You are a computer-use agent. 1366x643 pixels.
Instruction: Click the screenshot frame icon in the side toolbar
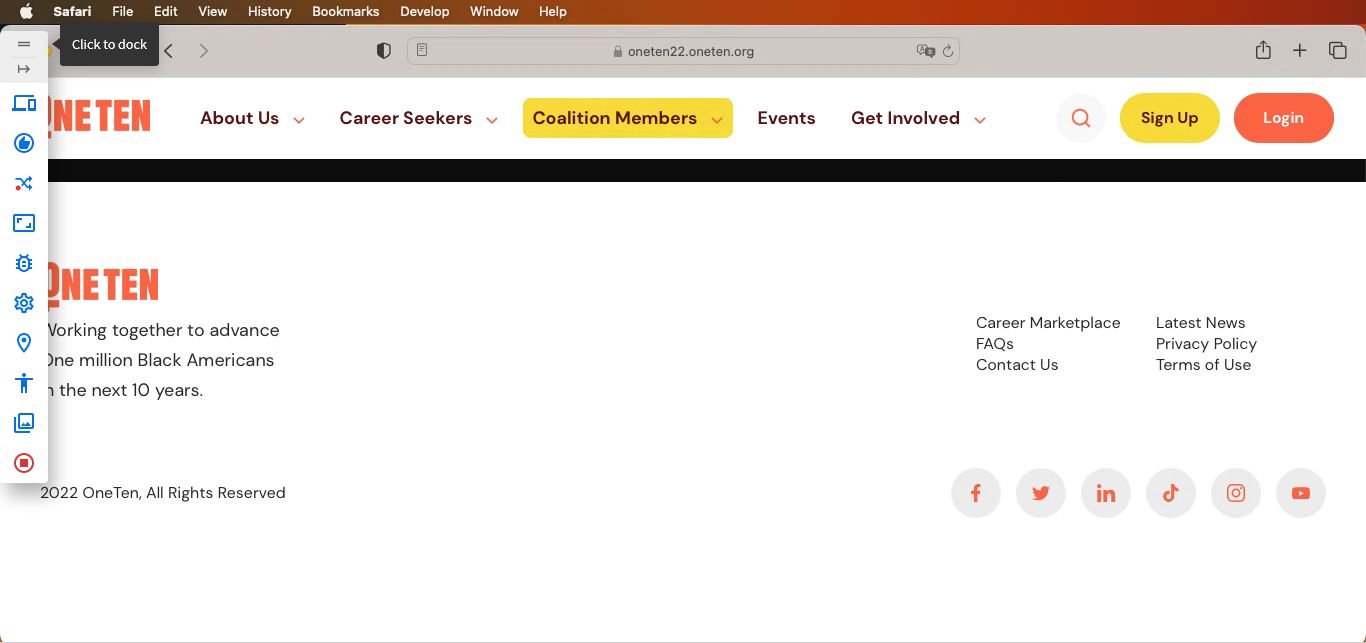click(24, 223)
